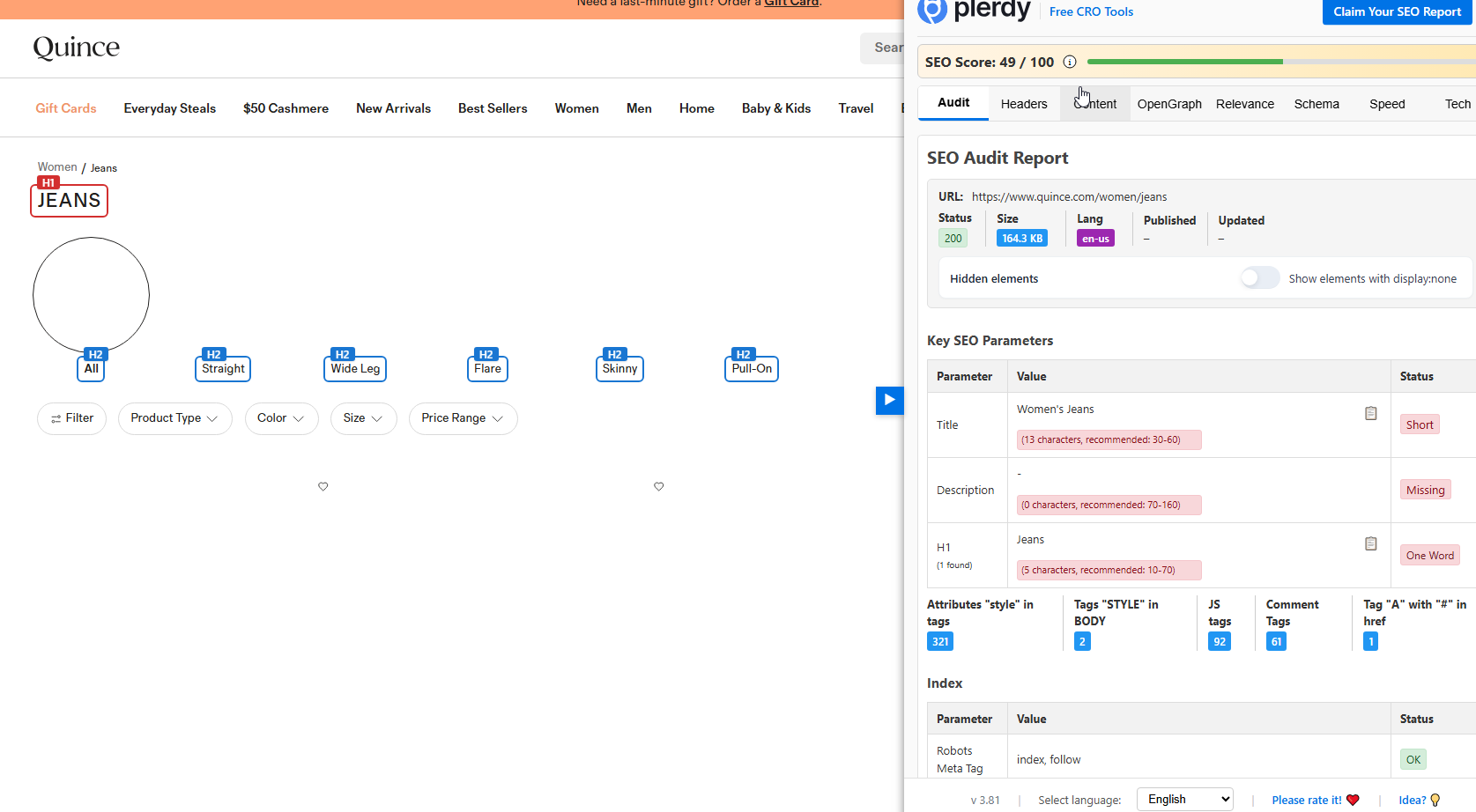Open the English language selector

click(1184, 799)
